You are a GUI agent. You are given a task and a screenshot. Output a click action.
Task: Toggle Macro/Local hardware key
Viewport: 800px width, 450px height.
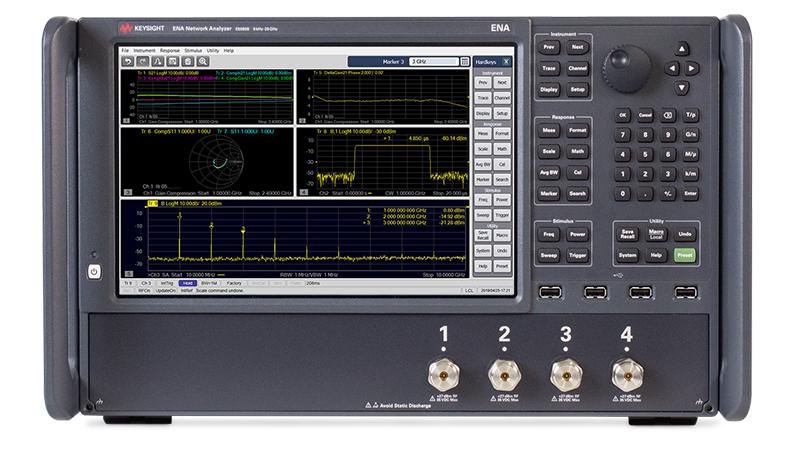(656, 234)
